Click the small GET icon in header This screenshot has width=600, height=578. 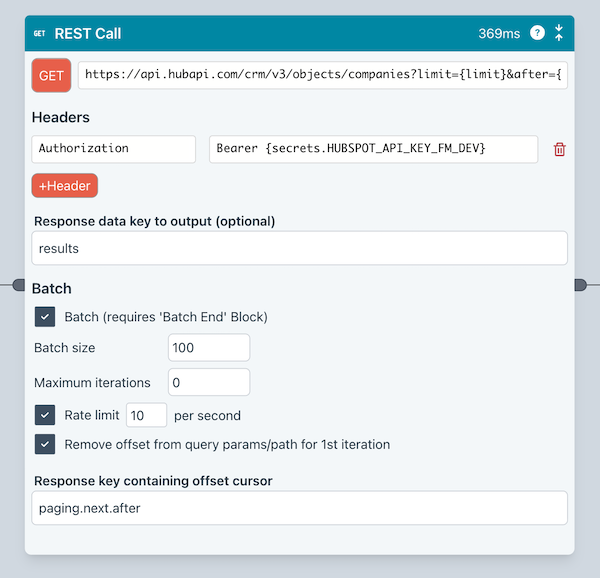tap(40, 33)
